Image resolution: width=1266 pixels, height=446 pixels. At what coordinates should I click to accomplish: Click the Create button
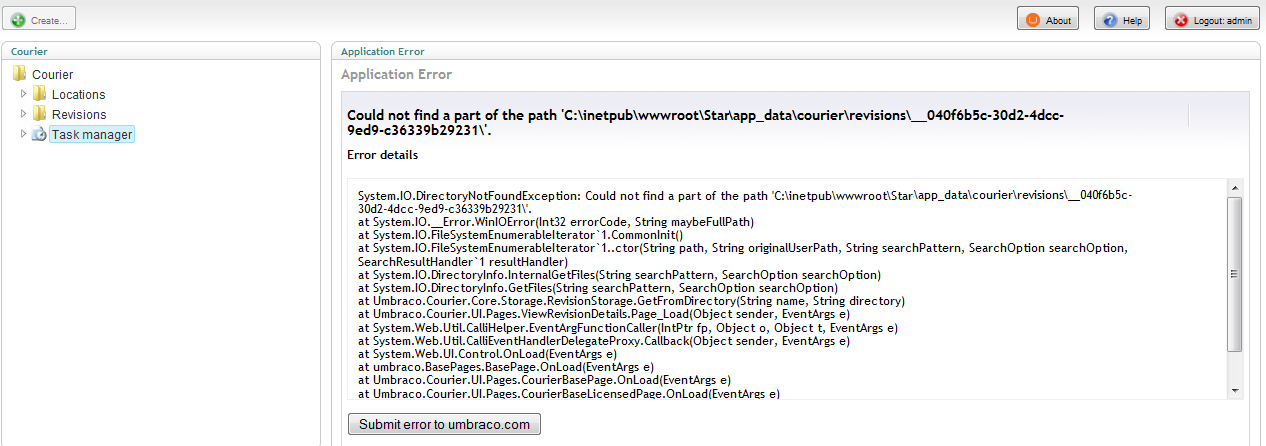pyautogui.click(x=41, y=19)
